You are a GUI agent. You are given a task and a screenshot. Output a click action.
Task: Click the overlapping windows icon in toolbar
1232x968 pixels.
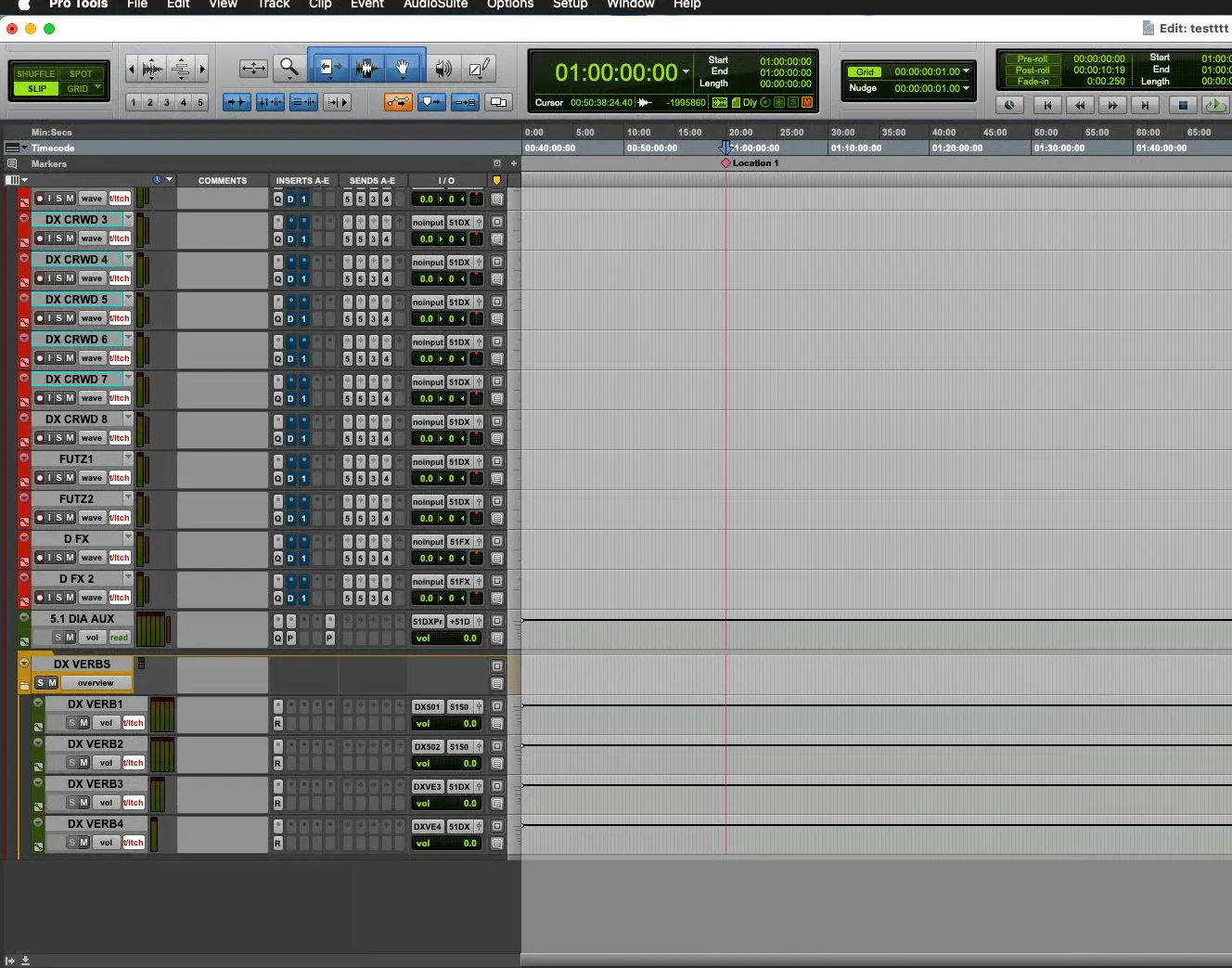pos(498,102)
